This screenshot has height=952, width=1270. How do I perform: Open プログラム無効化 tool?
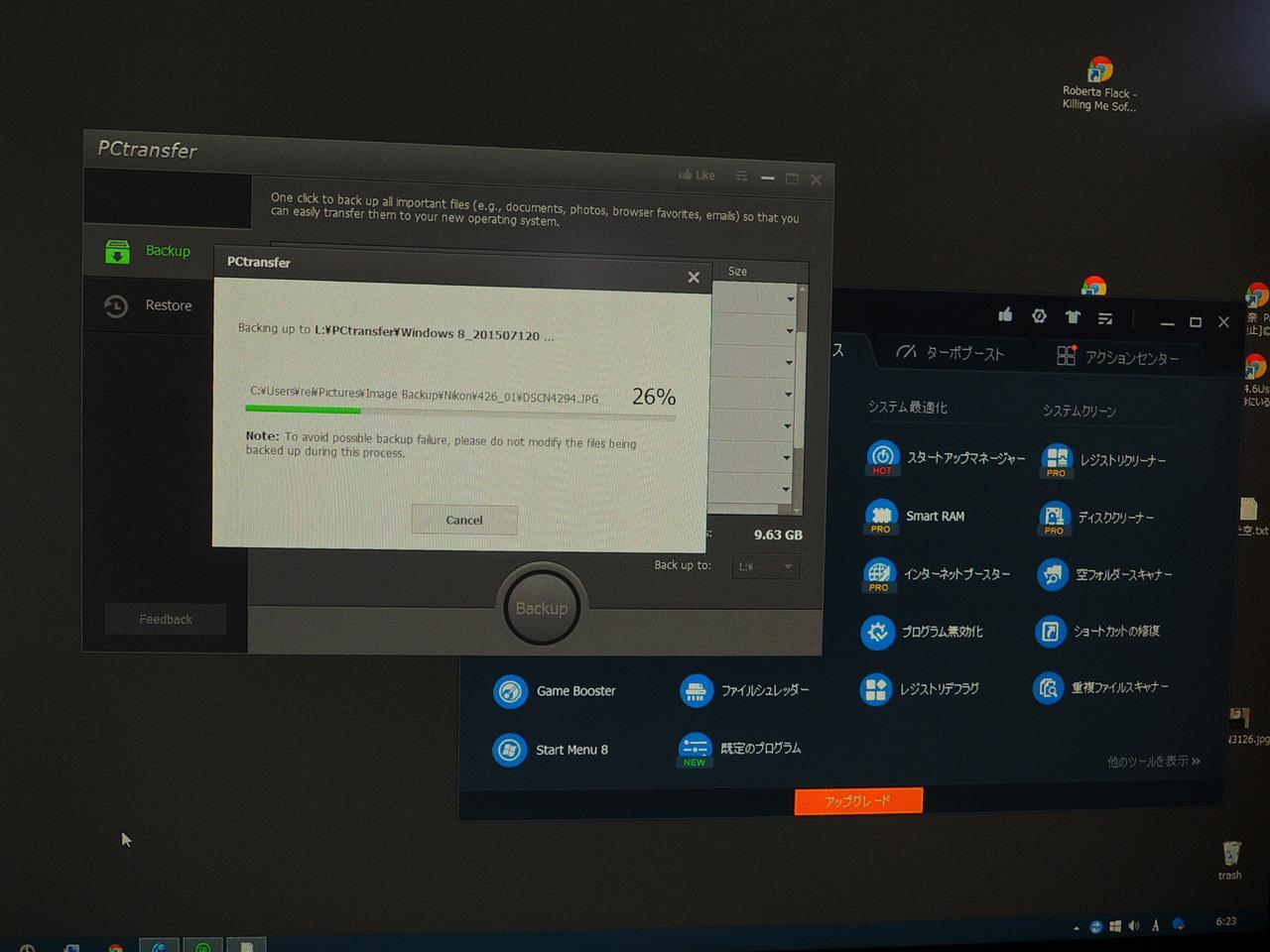click(922, 631)
